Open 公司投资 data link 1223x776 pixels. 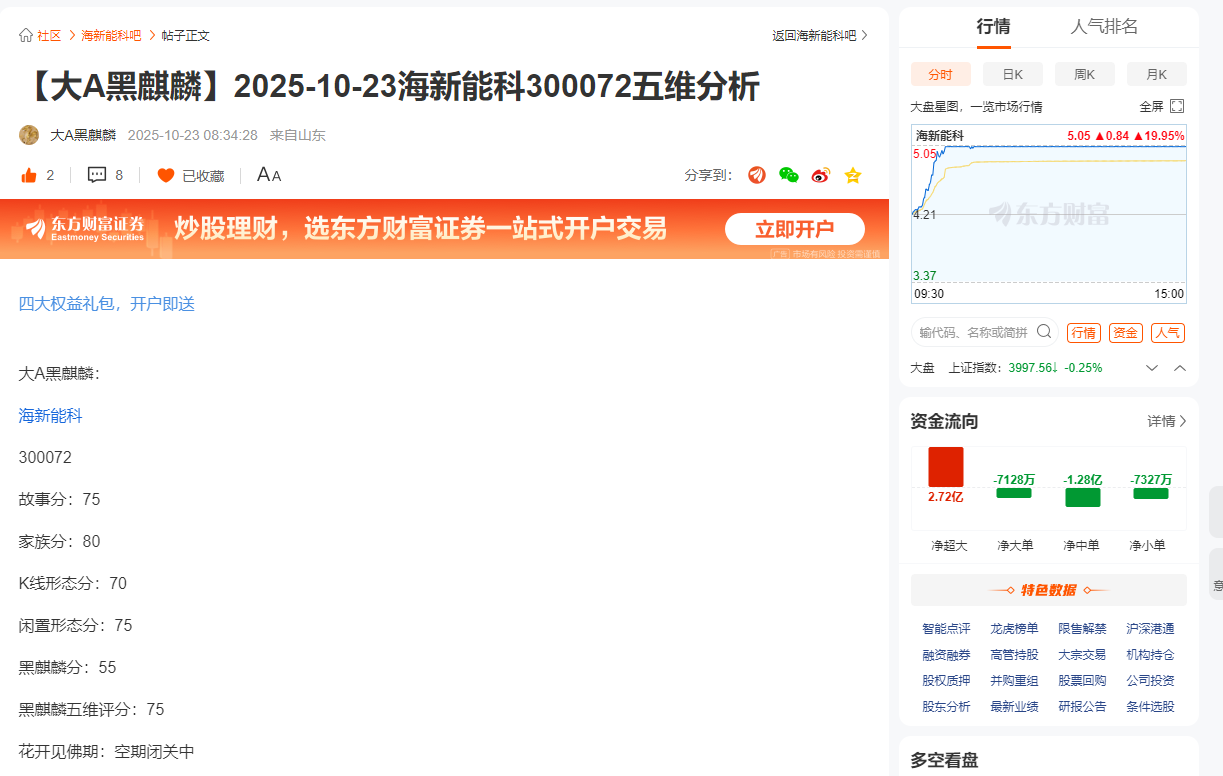[x=1150, y=680]
